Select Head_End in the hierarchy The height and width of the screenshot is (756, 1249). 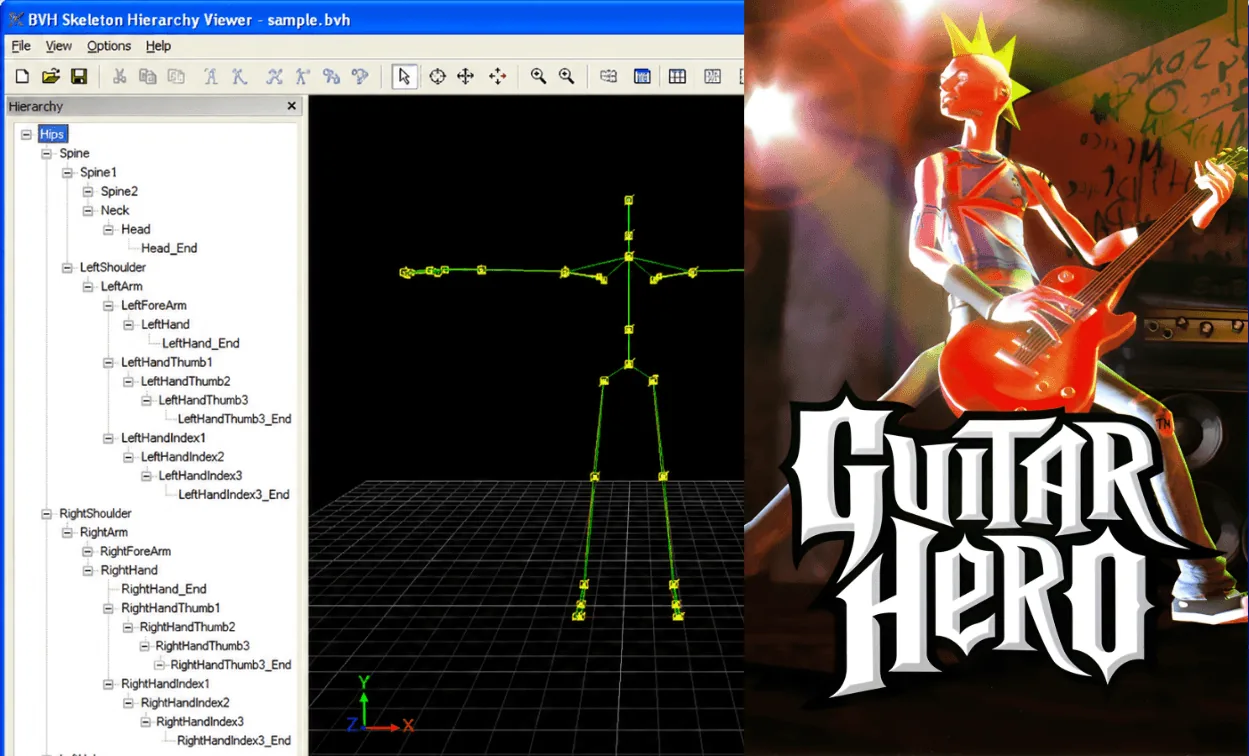pos(169,248)
